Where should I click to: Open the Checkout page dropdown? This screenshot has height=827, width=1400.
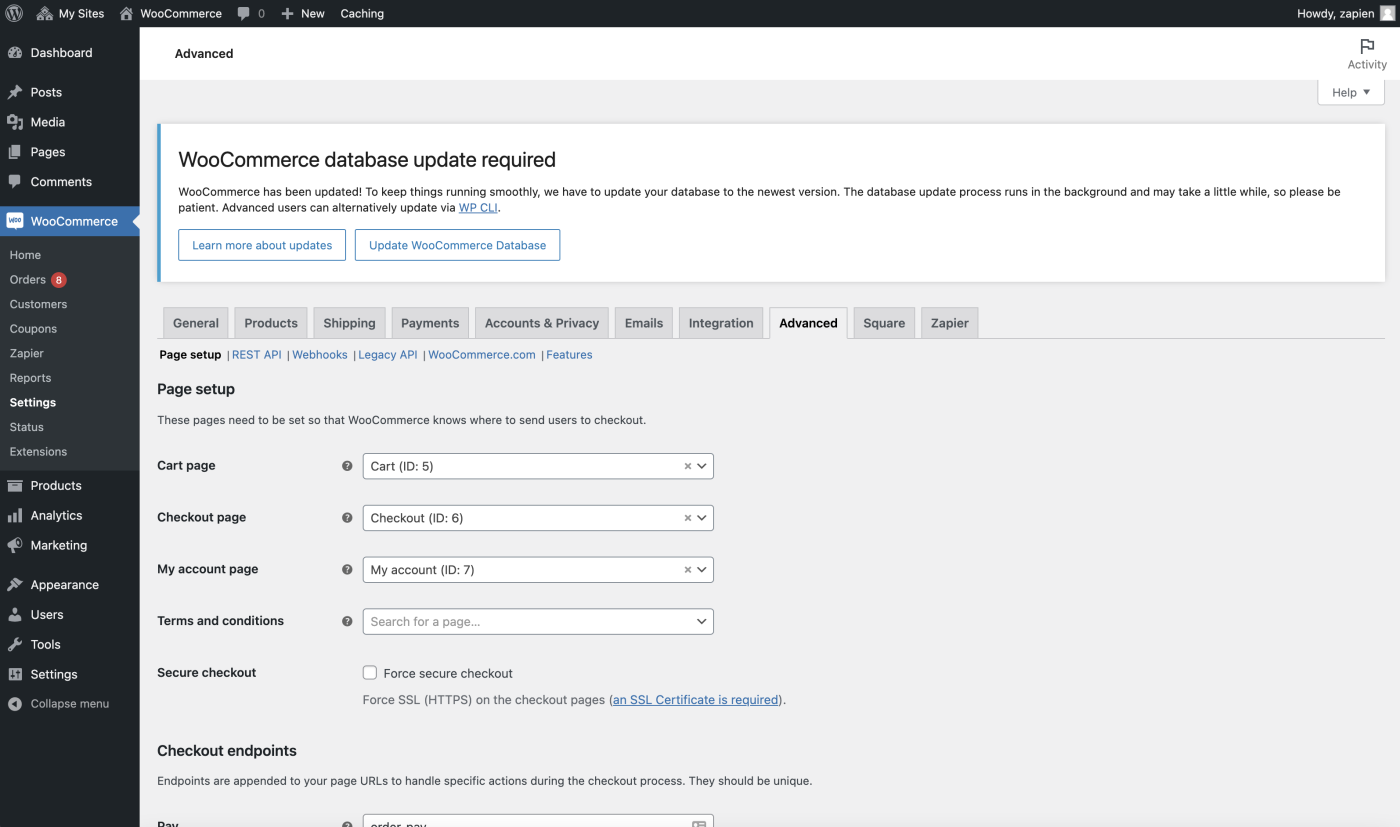(538, 518)
